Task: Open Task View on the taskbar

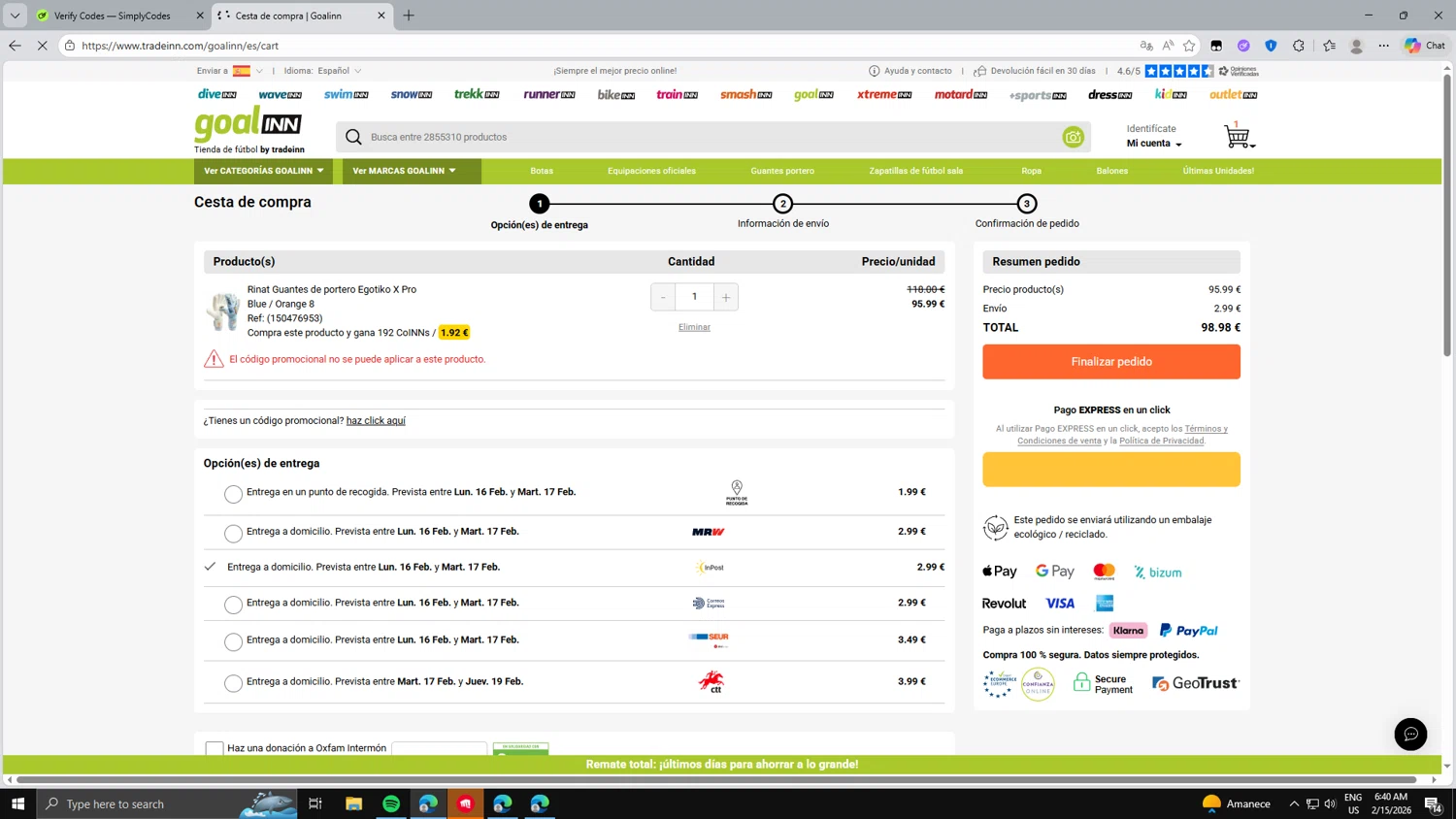Action: 315,803
